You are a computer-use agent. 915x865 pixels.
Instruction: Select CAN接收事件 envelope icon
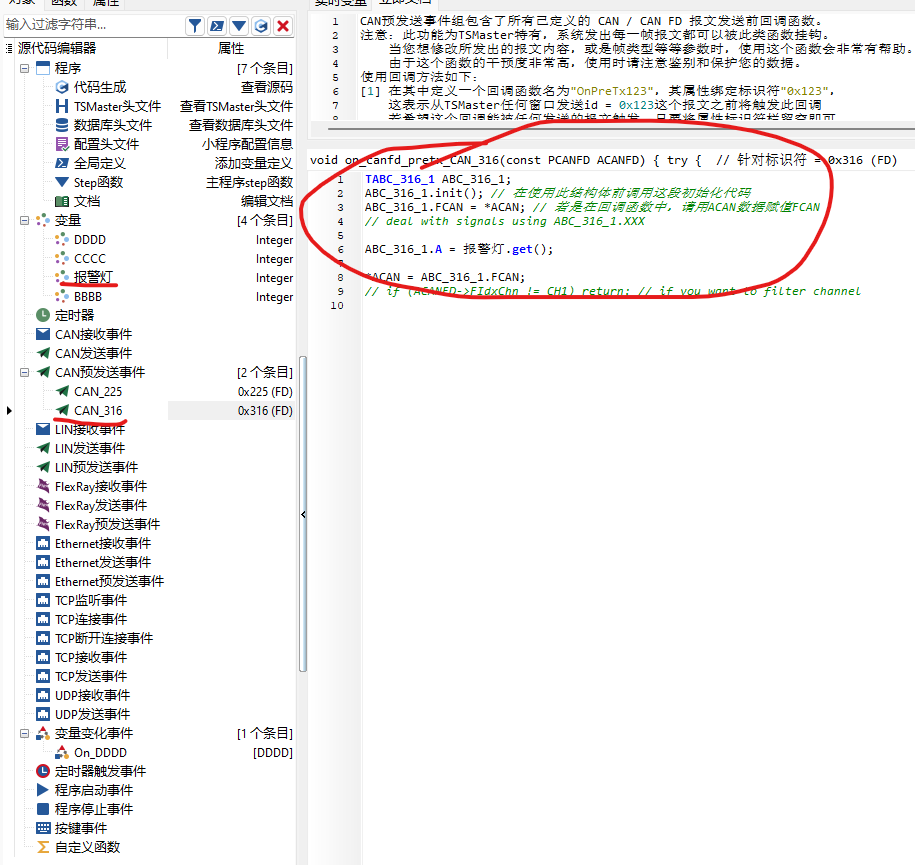(43, 334)
